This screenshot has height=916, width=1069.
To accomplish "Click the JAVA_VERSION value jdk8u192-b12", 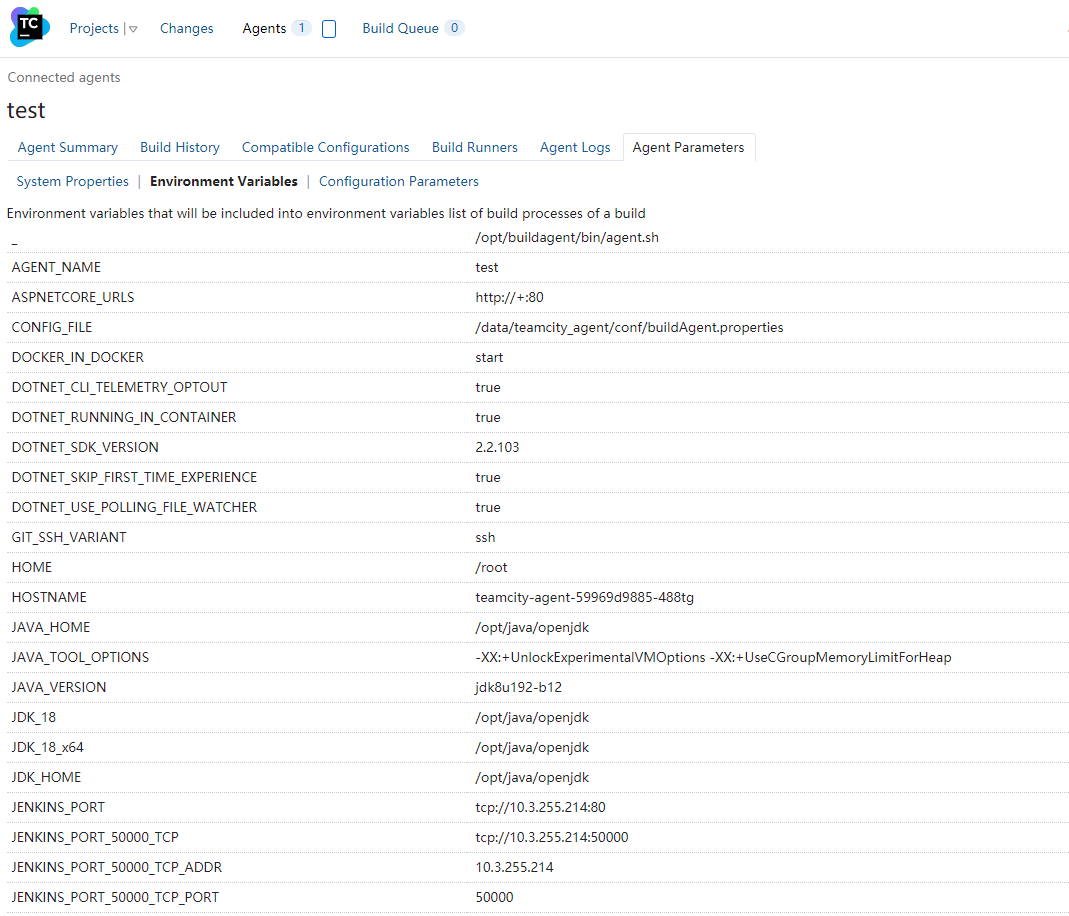I will 518,687.
